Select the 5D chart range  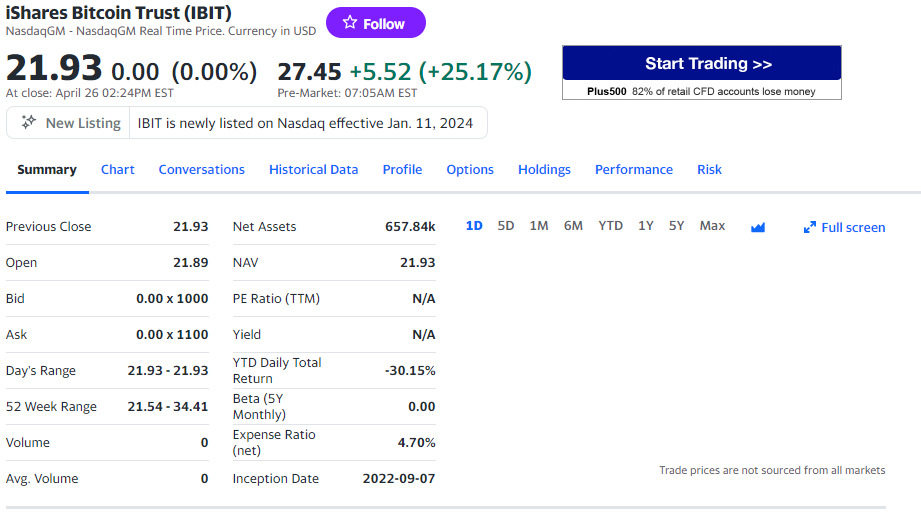[x=506, y=226]
